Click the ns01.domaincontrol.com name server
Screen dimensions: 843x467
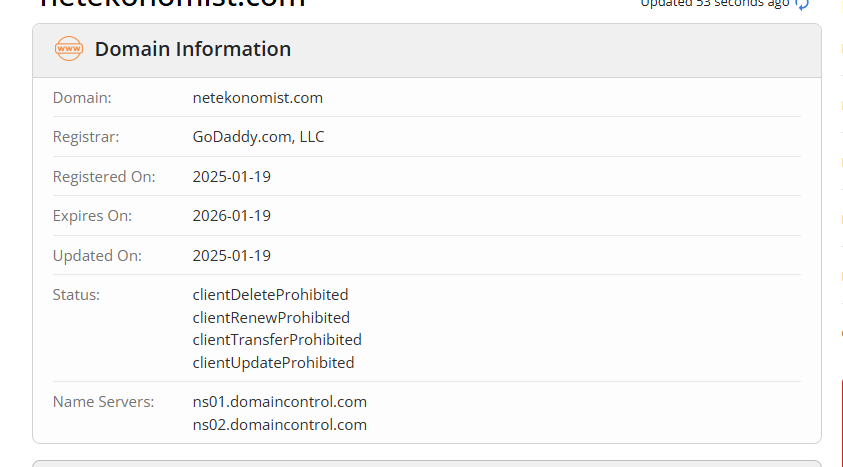pyautogui.click(x=280, y=401)
